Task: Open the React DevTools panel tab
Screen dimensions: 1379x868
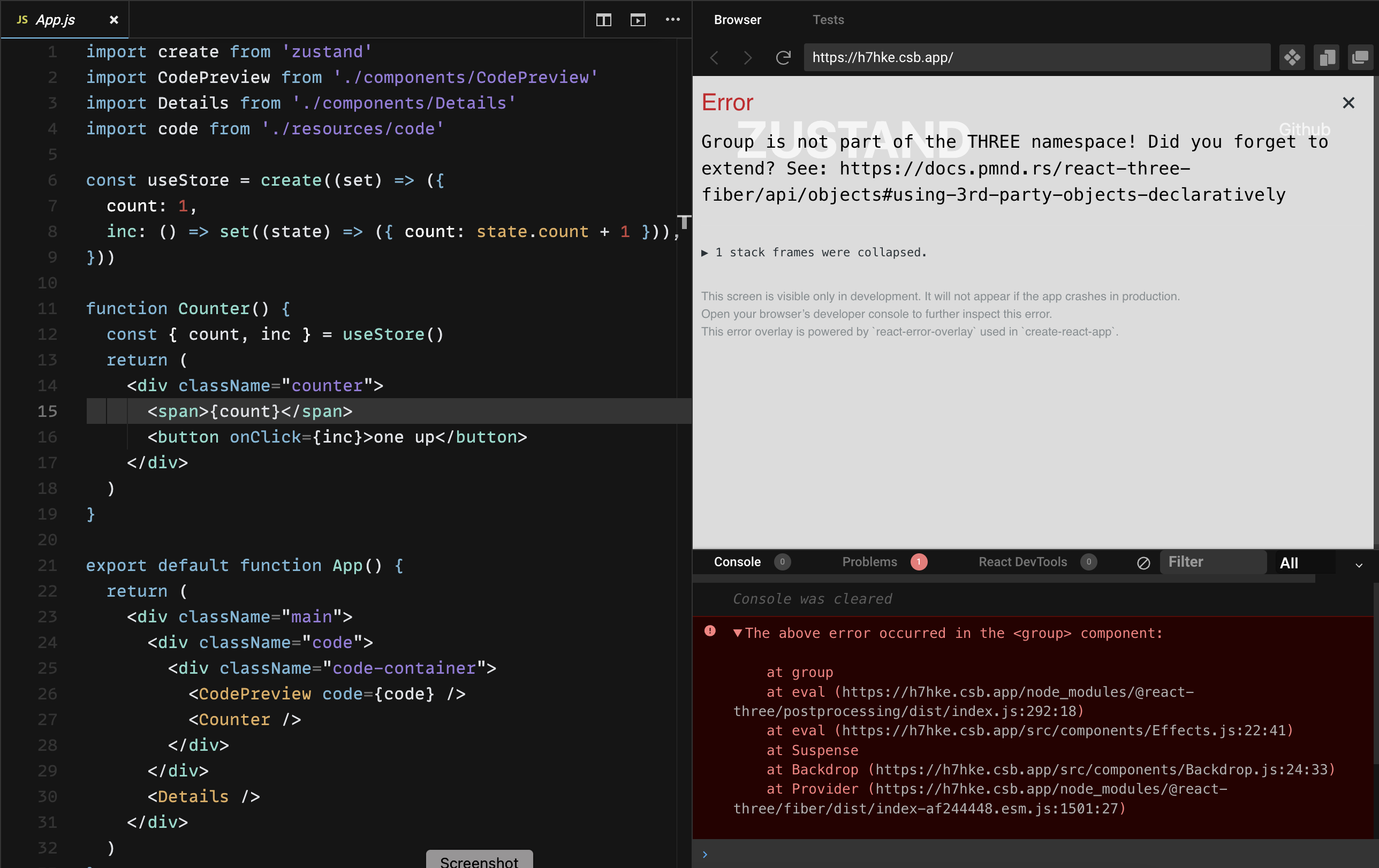Action: coord(1023,562)
